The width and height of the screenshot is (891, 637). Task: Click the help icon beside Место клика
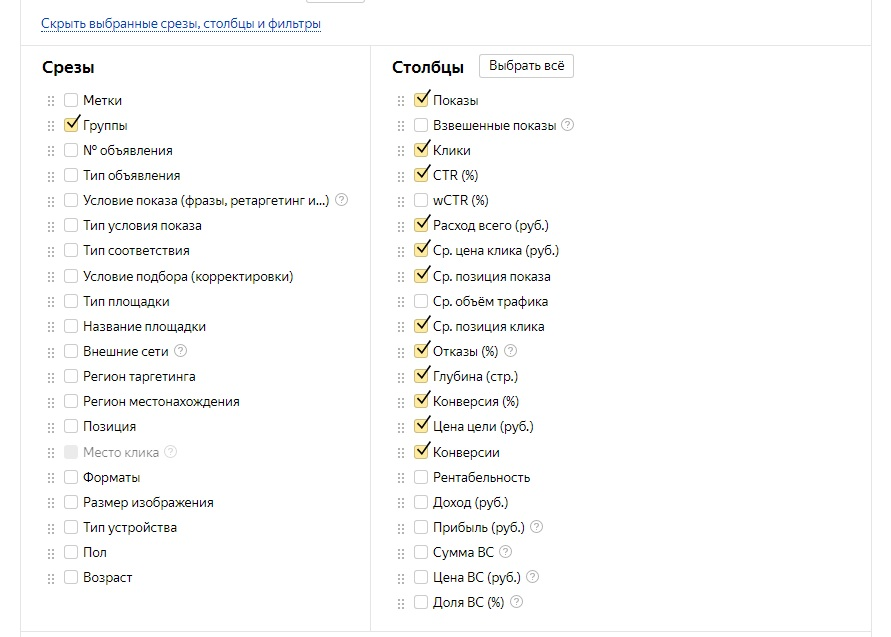[x=171, y=452]
